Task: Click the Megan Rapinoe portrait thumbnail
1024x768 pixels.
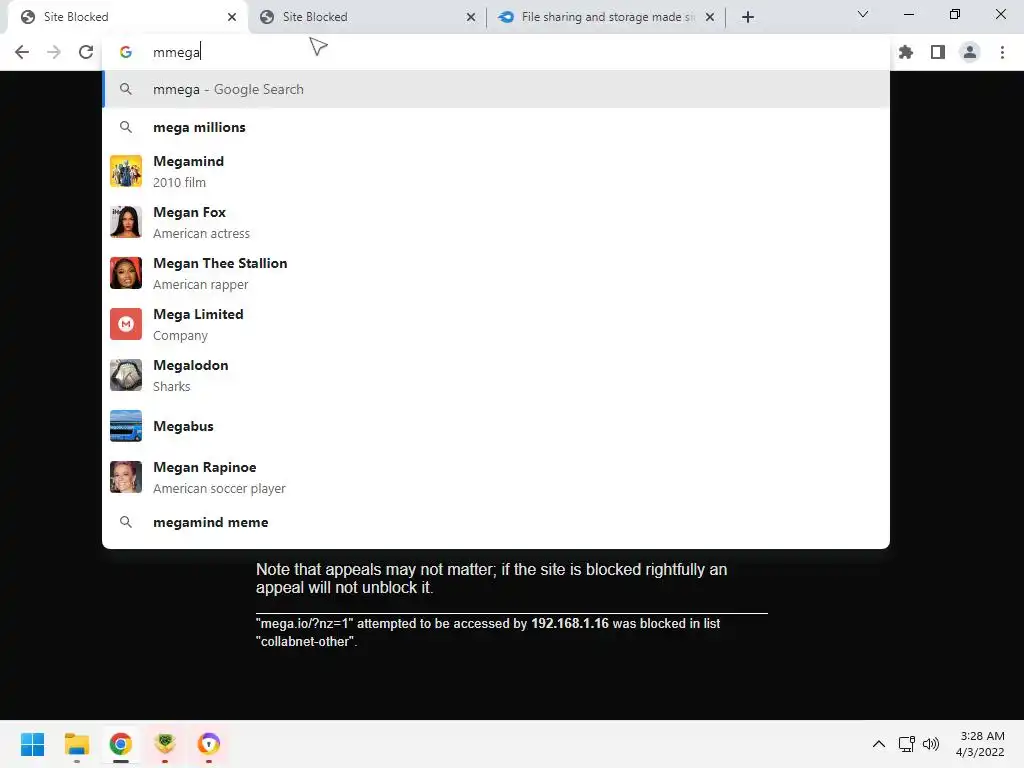Action: click(126, 477)
